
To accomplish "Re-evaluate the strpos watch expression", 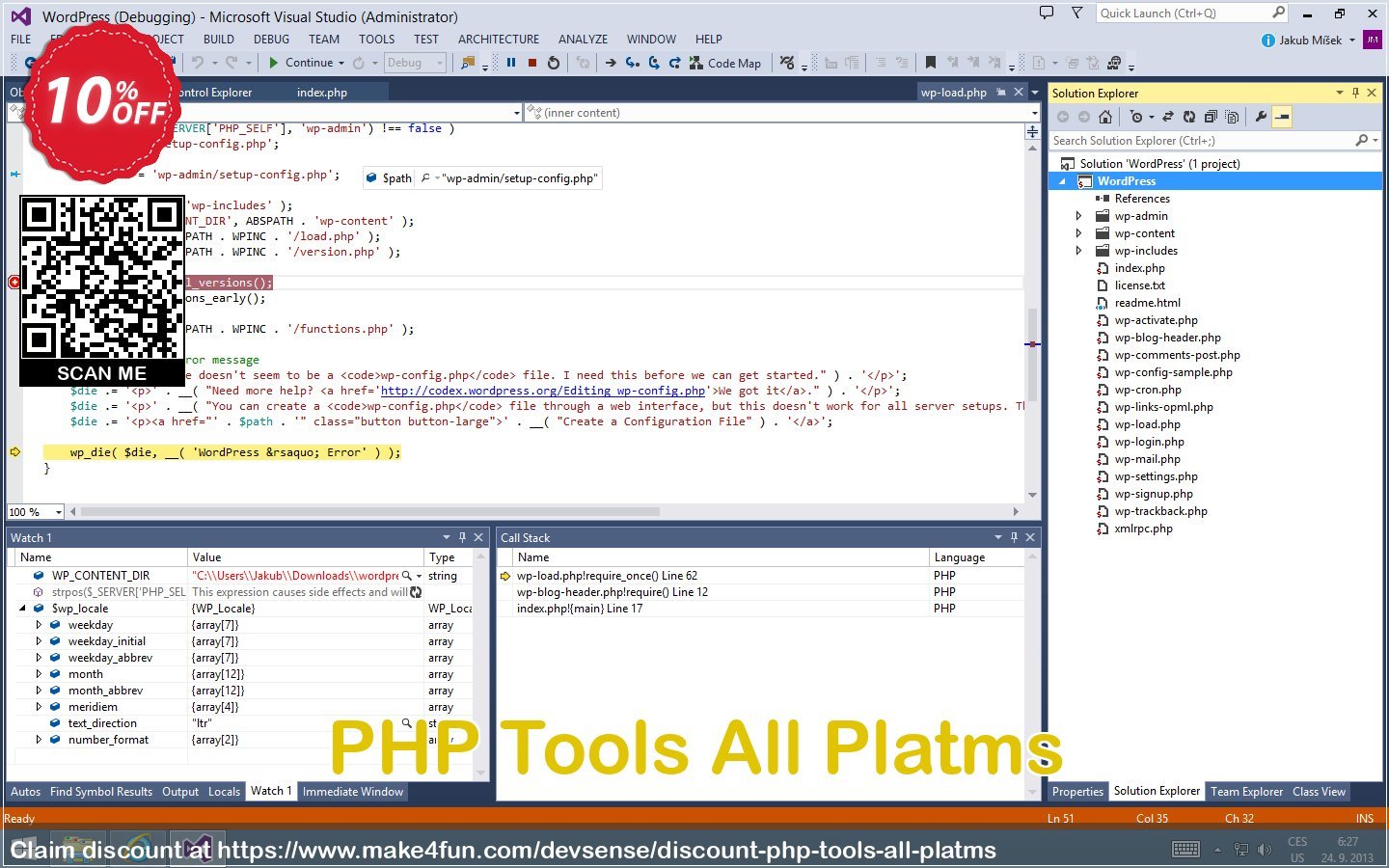I will click(416, 592).
